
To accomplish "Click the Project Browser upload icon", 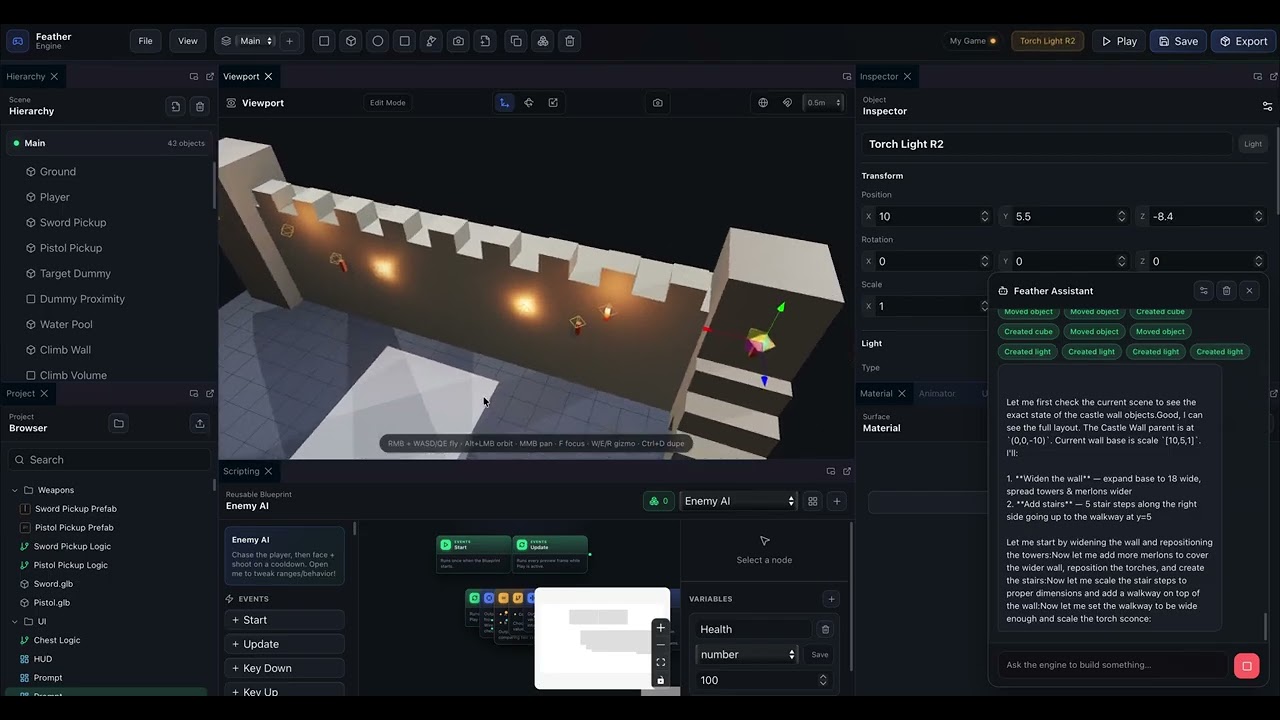I will (200, 423).
